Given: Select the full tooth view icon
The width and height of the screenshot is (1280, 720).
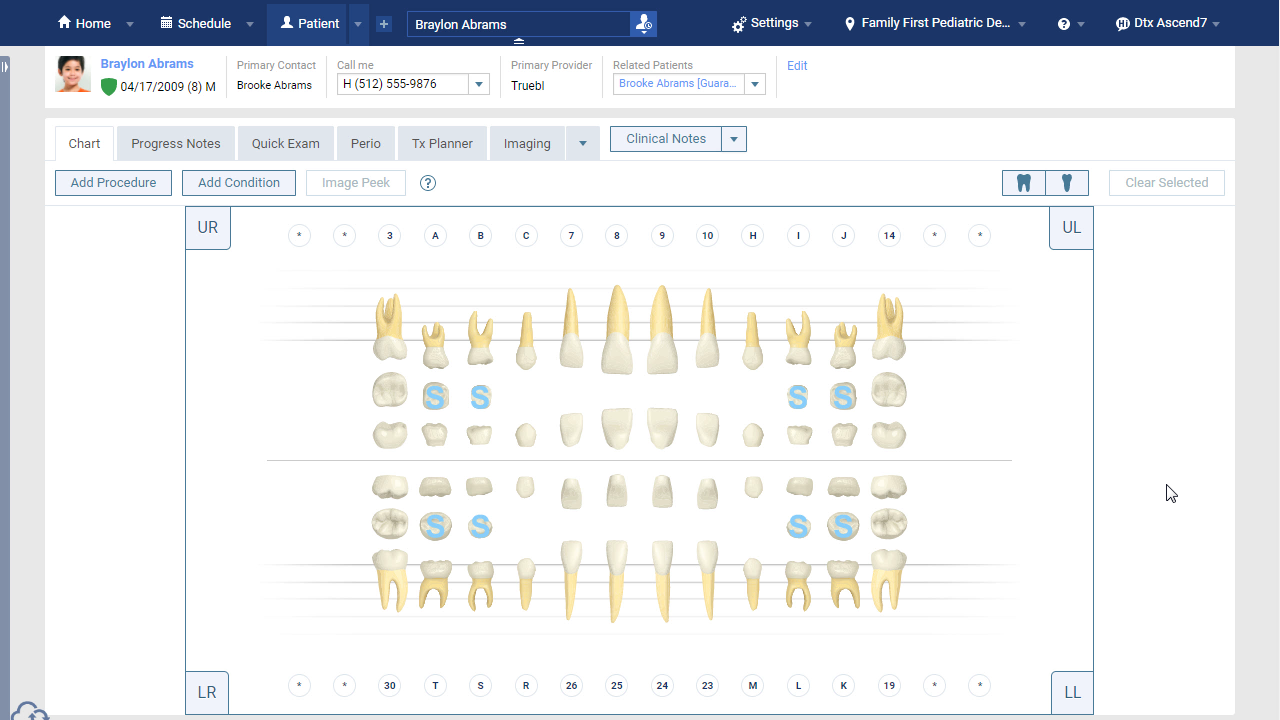Looking at the screenshot, I should pos(1024,183).
